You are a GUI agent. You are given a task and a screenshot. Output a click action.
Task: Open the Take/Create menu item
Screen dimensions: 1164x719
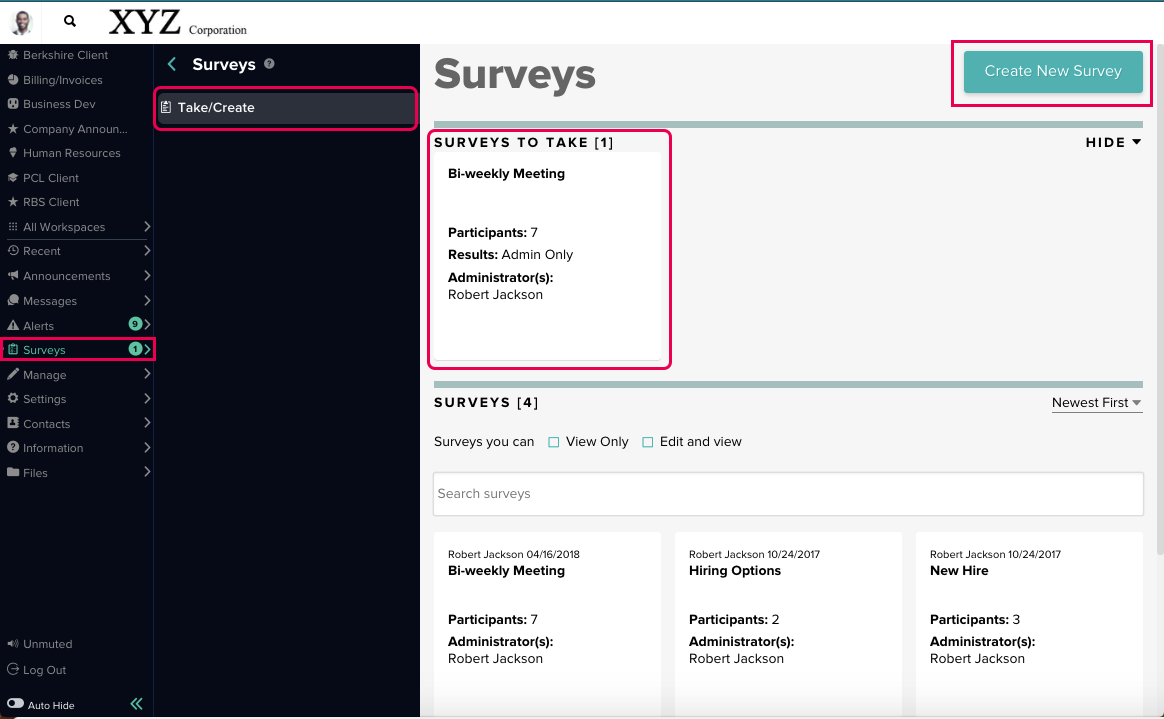click(x=286, y=108)
